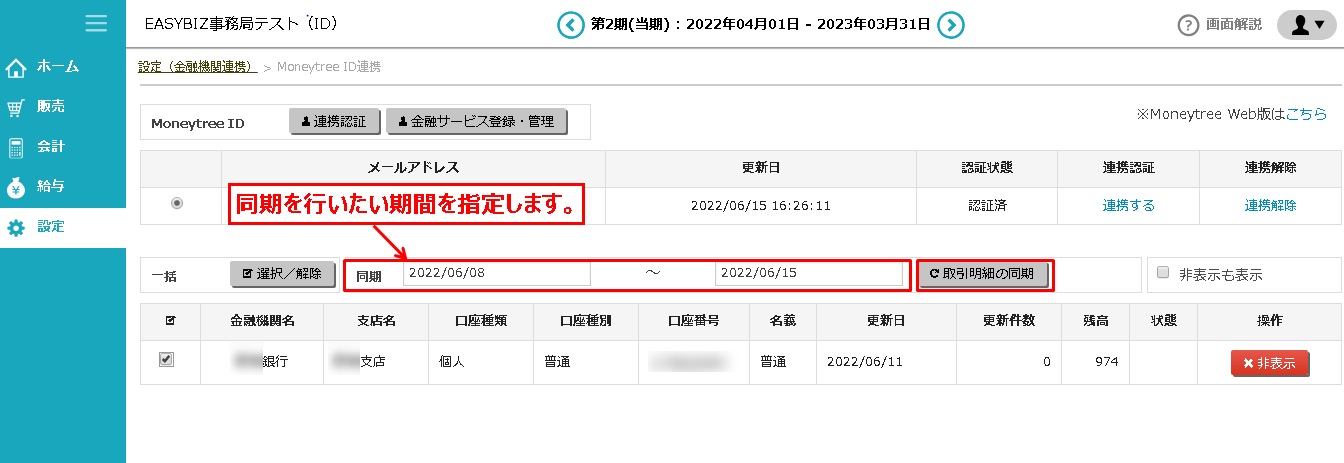Go to previous fiscal period arrow
The width and height of the screenshot is (1344, 463).
point(570,25)
